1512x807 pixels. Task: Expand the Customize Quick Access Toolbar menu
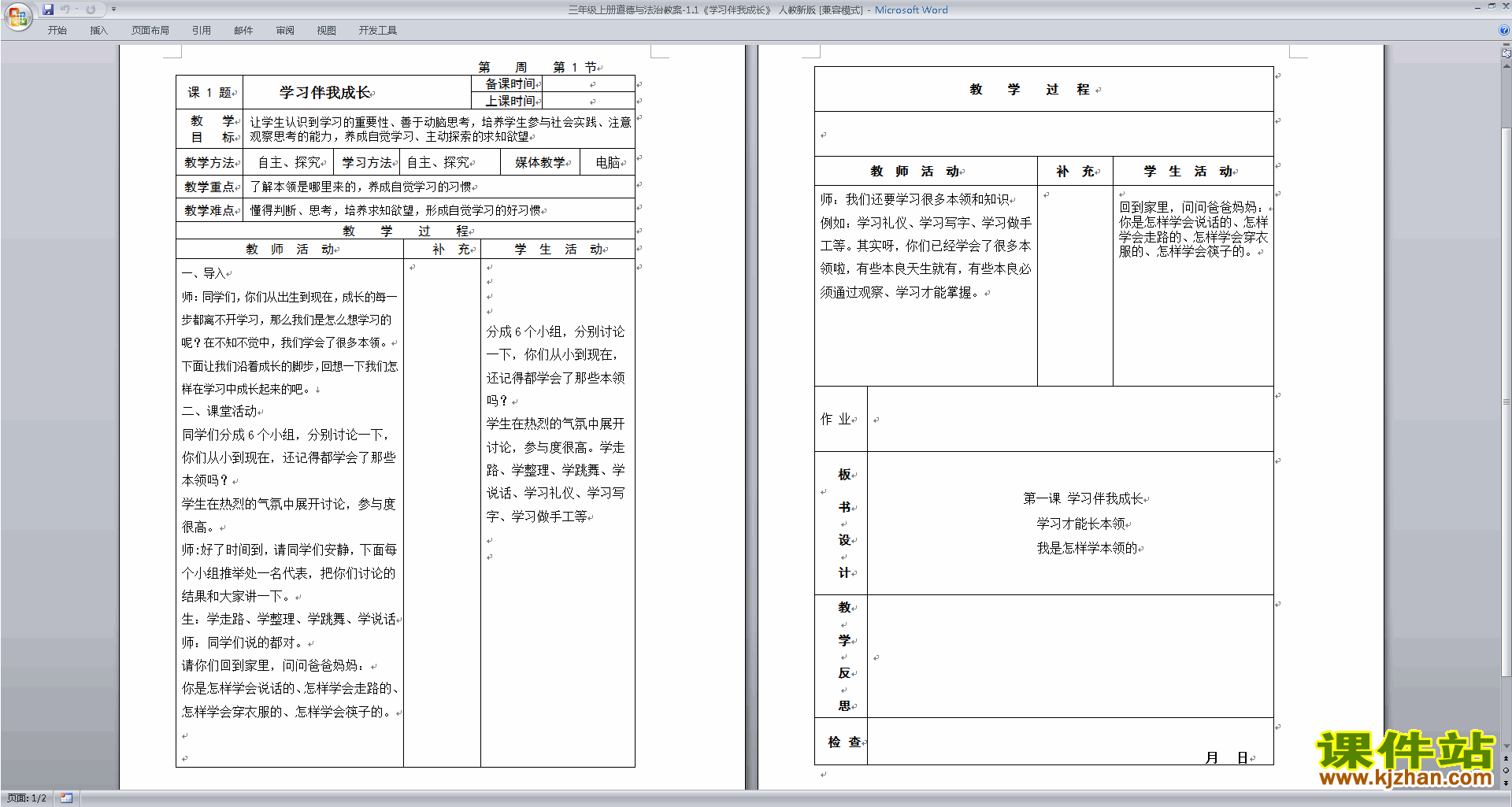tap(113, 9)
